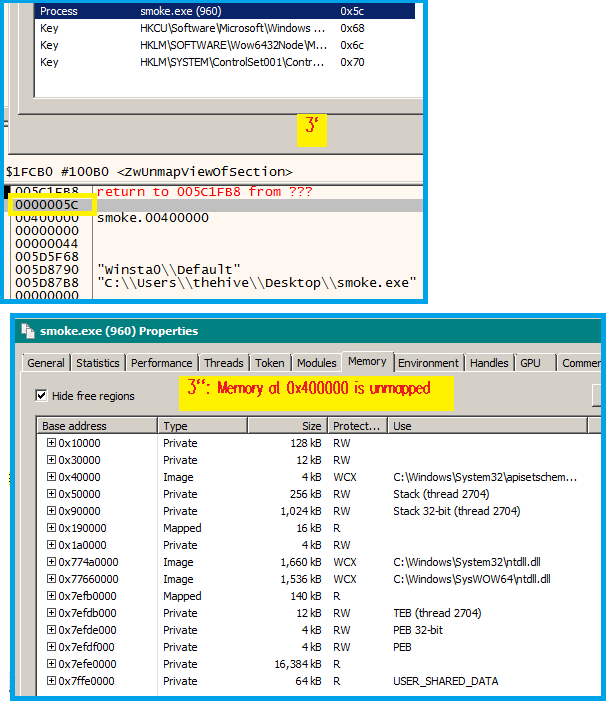Sort memory list by Size column

coord(287,426)
